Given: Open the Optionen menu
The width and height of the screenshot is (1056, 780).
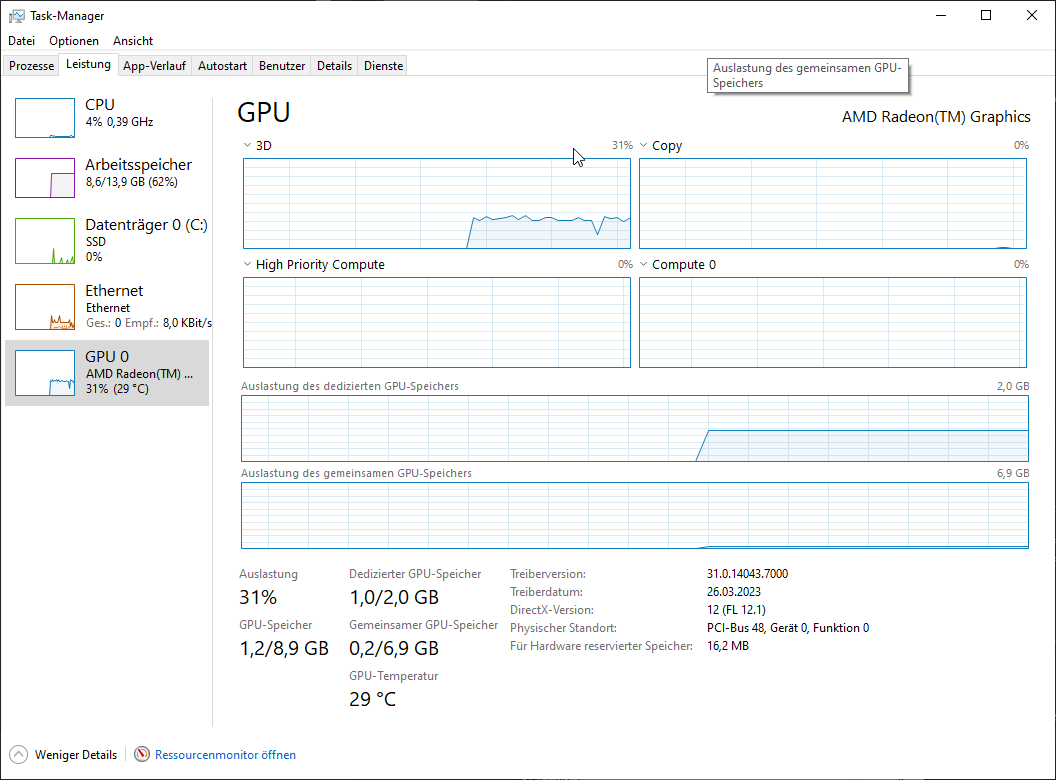Looking at the screenshot, I should pos(74,41).
